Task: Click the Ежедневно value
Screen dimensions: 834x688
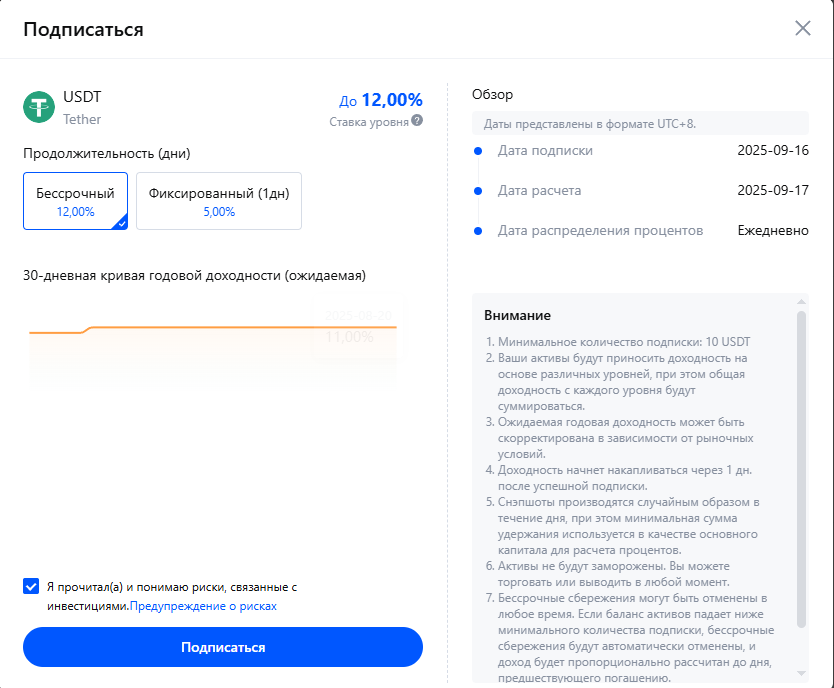Action: (773, 230)
